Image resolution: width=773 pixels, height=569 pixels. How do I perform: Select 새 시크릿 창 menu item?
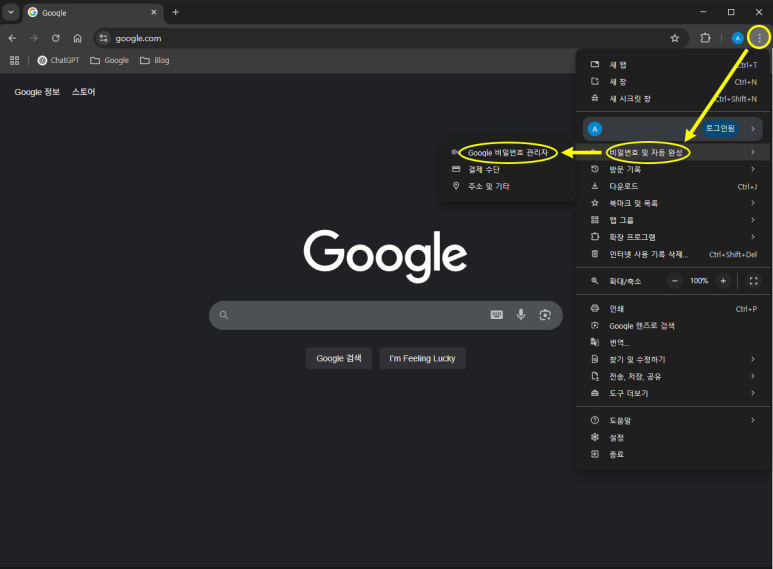coord(672,99)
